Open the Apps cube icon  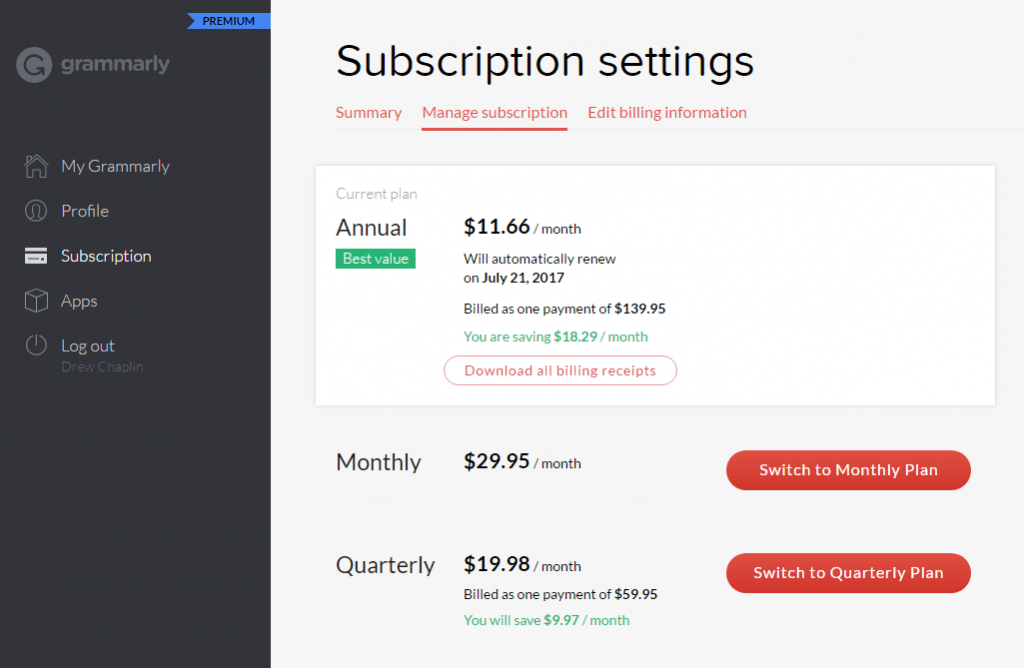pyautogui.click(x=36, y=301)
